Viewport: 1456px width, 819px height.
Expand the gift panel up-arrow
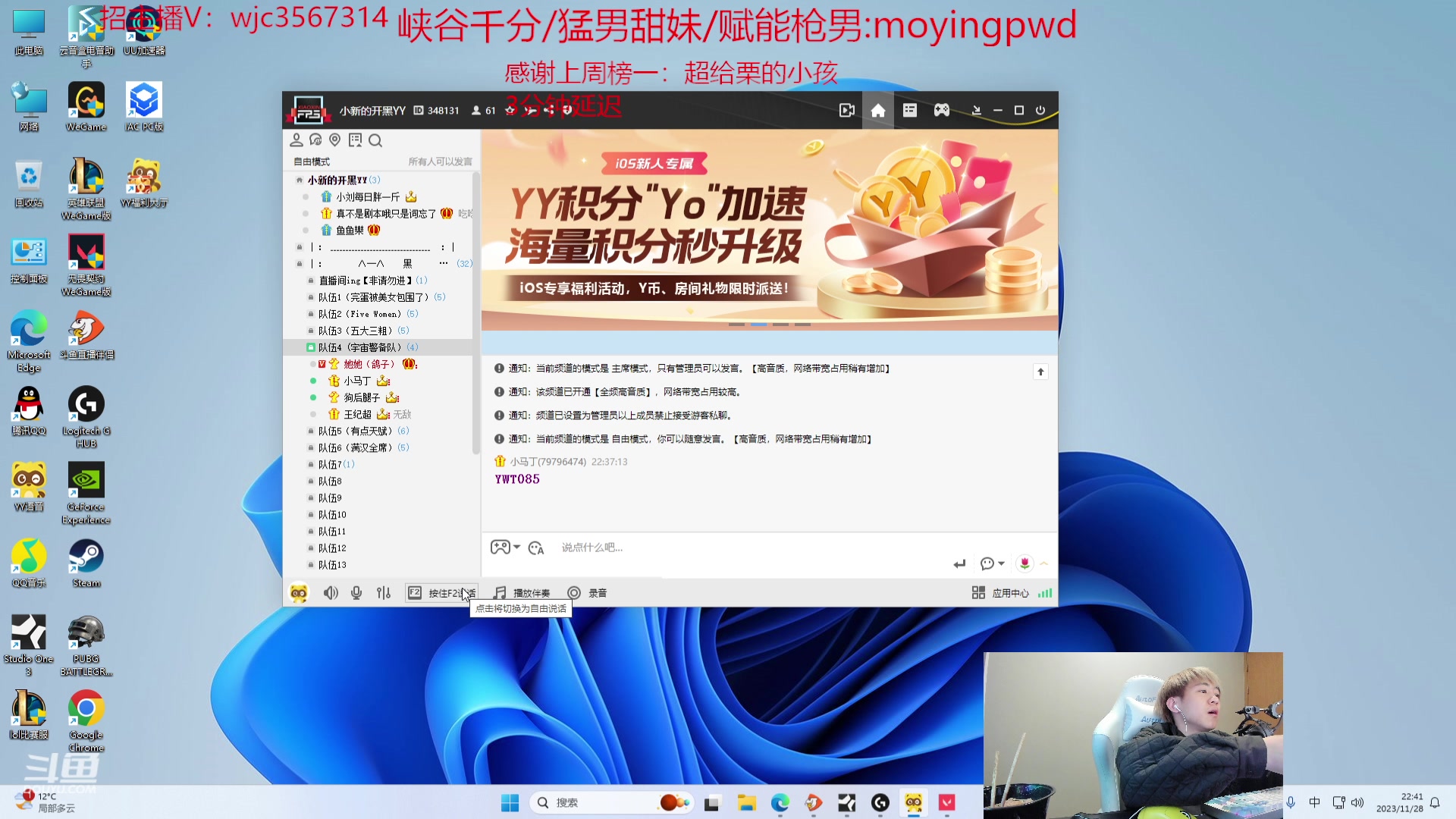[1044, 563]
